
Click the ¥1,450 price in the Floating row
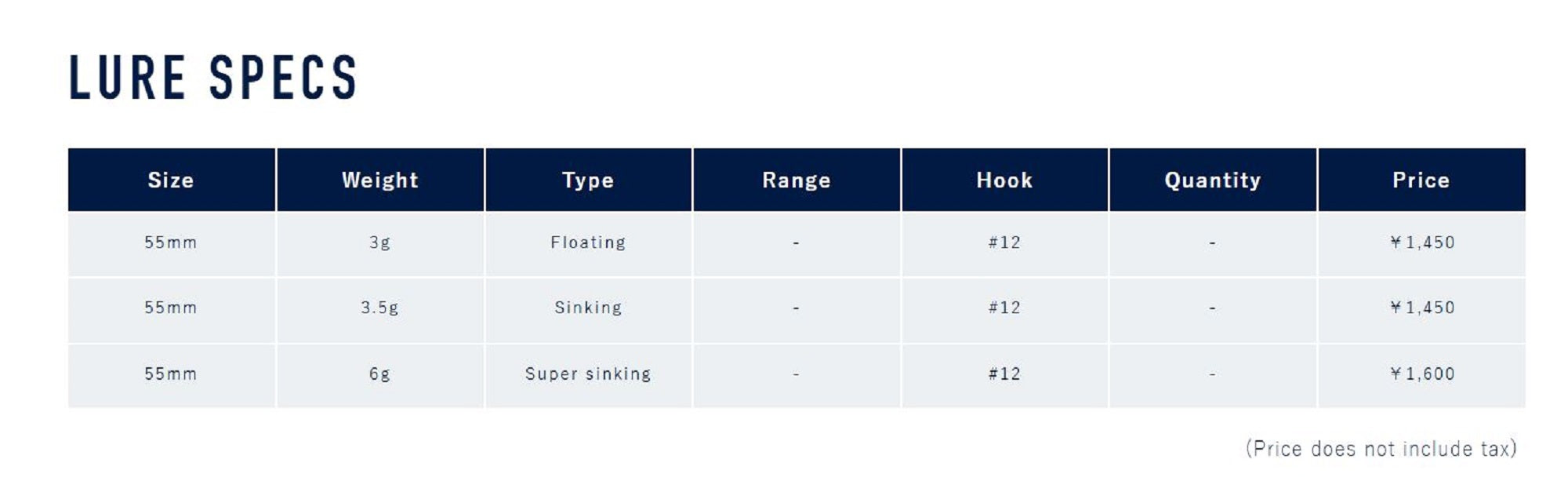[1421, 243]
